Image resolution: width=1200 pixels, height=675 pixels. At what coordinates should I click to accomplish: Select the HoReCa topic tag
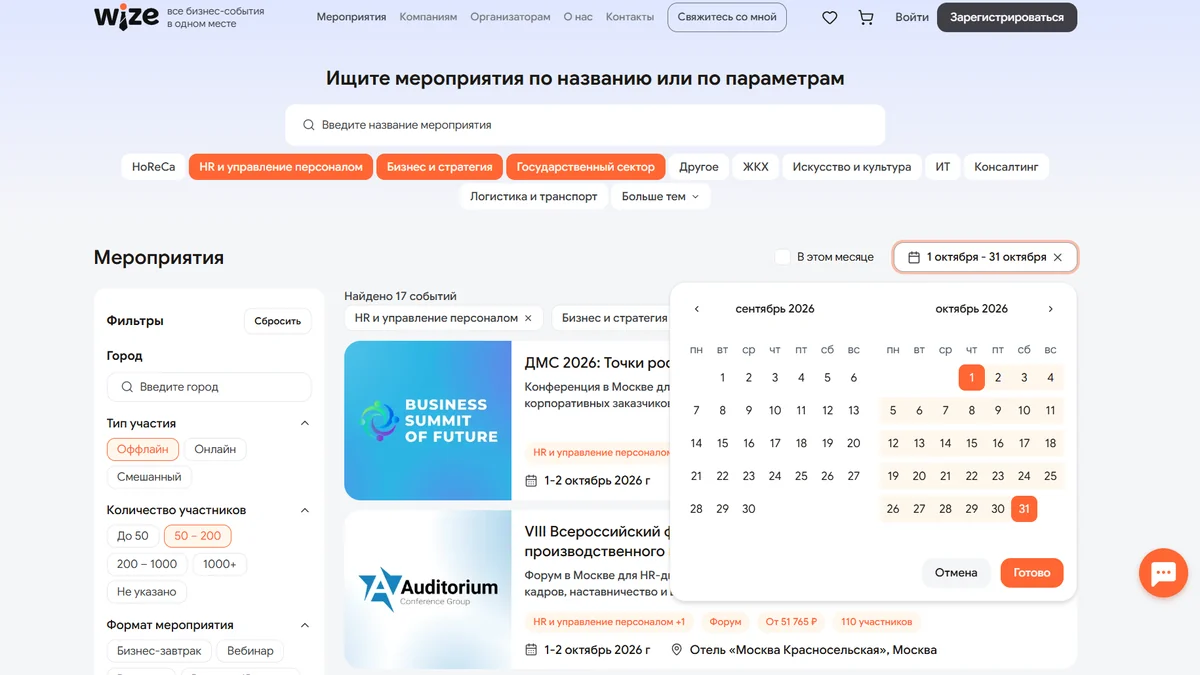click(x=153, y=167)
